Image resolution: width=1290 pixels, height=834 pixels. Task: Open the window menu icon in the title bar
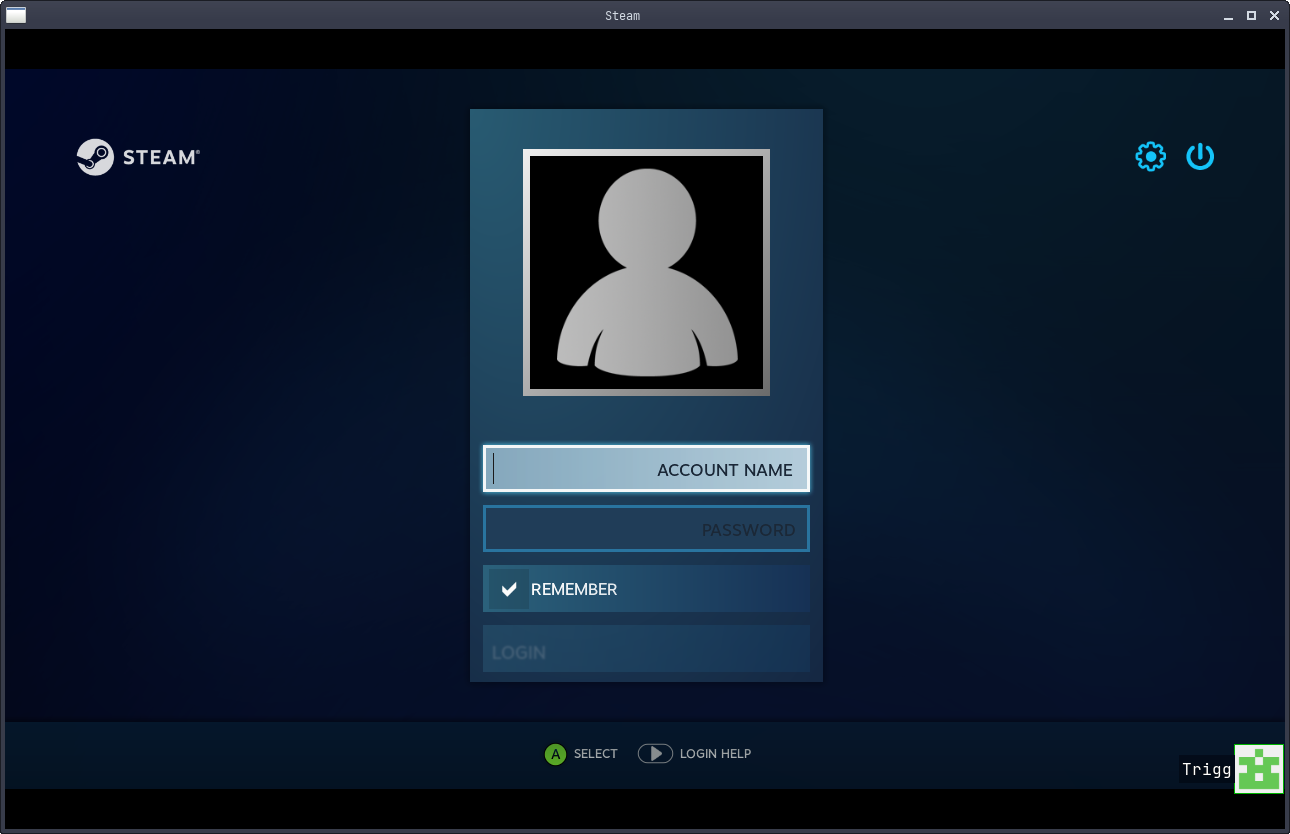(15, 14)
